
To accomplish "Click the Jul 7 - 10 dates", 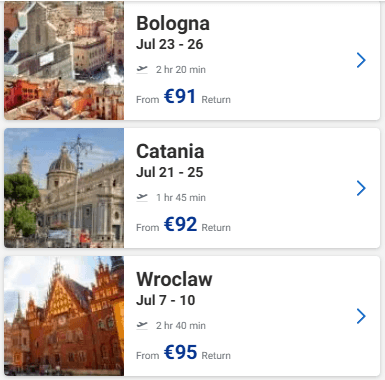I will tap(166, 300).
